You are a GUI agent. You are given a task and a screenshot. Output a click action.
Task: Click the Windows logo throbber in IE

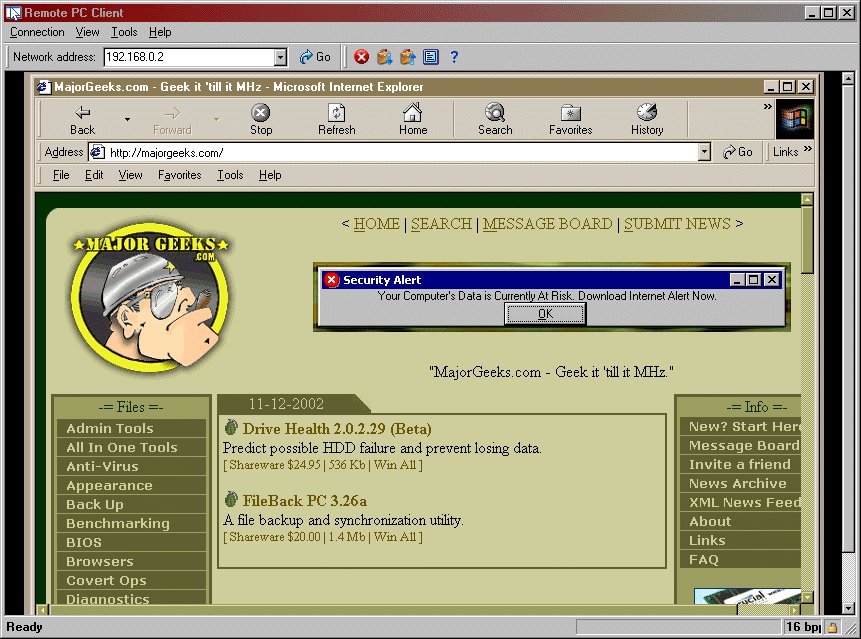795,119
